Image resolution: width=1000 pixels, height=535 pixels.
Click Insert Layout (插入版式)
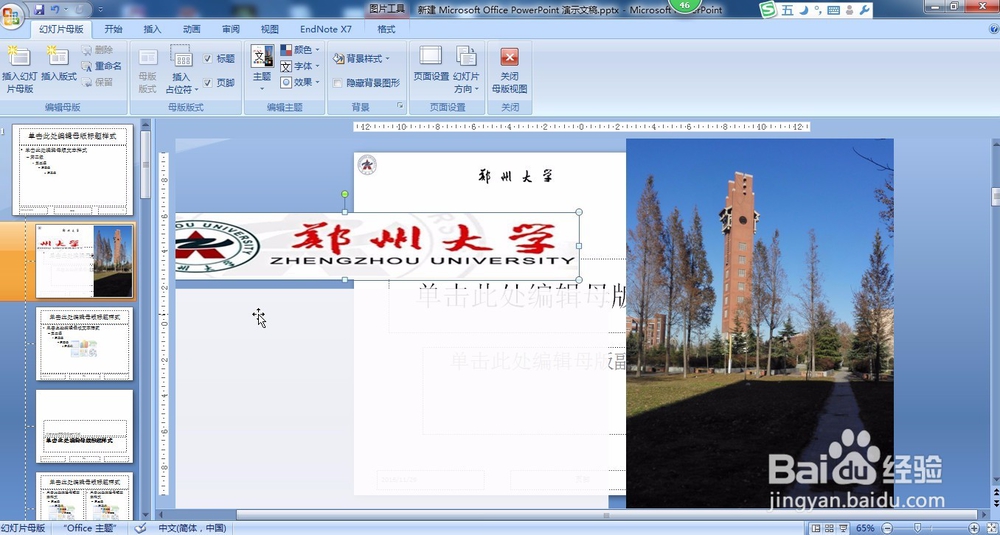pos(59,64)
